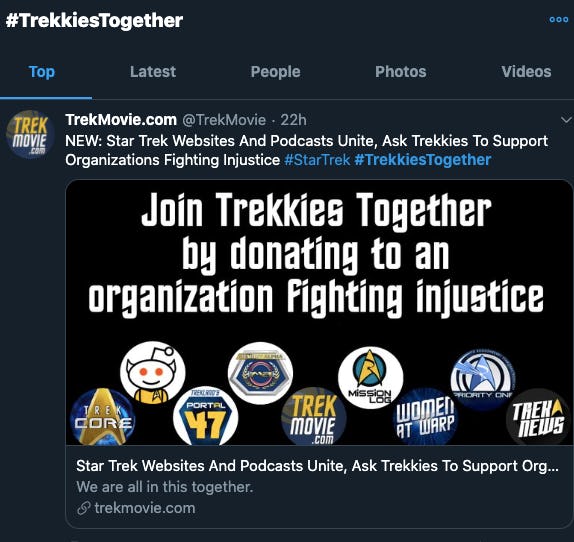This screenshot has height=542, width=574.
Task: Open the TrekMovie.com account name
Action: (x=121, y=120)
